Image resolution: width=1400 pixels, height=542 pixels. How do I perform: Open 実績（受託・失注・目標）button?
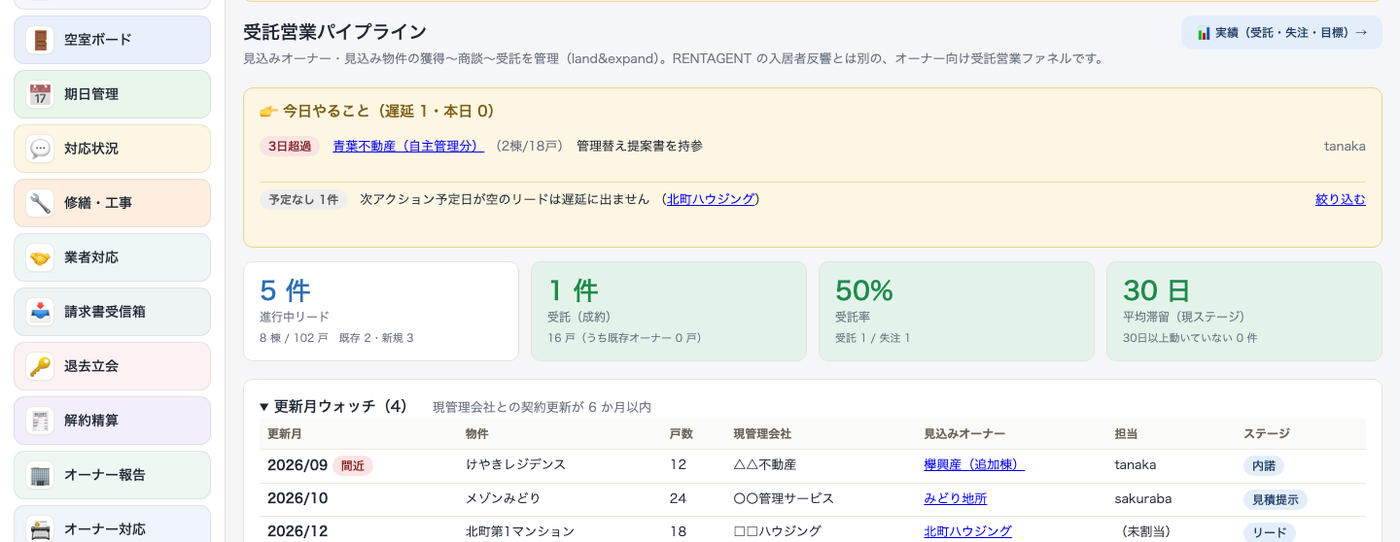(x=1281, y=33)
